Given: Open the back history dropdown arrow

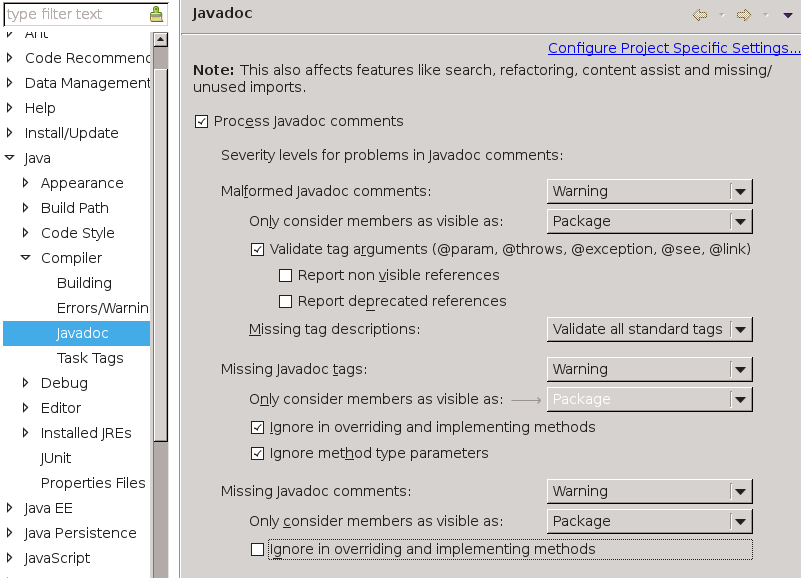Looking at the screenshot, I should coord(722,15).
